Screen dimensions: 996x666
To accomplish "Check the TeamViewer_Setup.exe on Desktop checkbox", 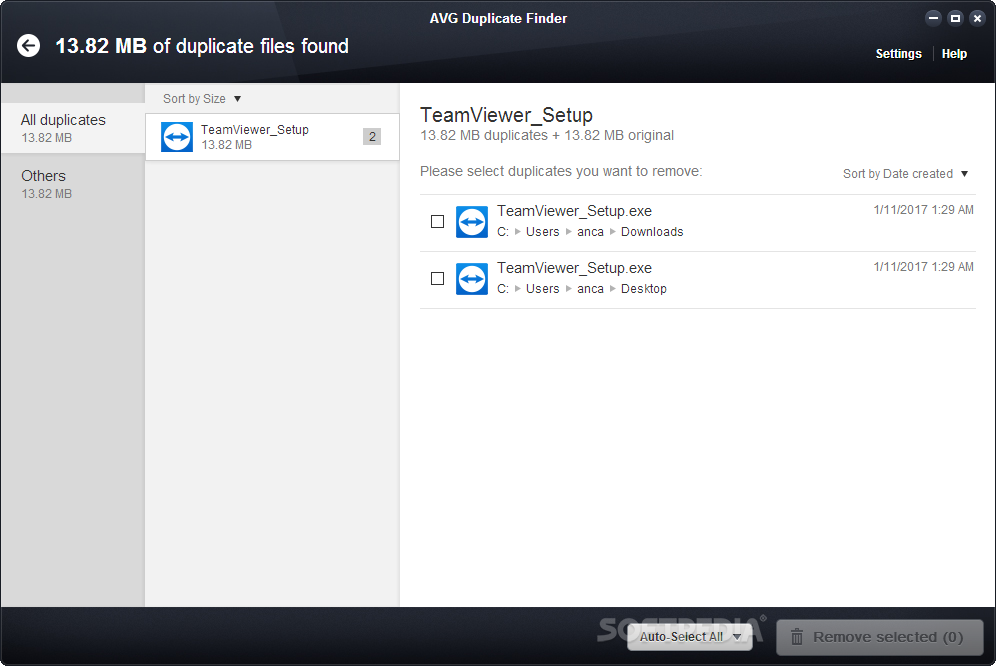I will [x=437, y=278].
